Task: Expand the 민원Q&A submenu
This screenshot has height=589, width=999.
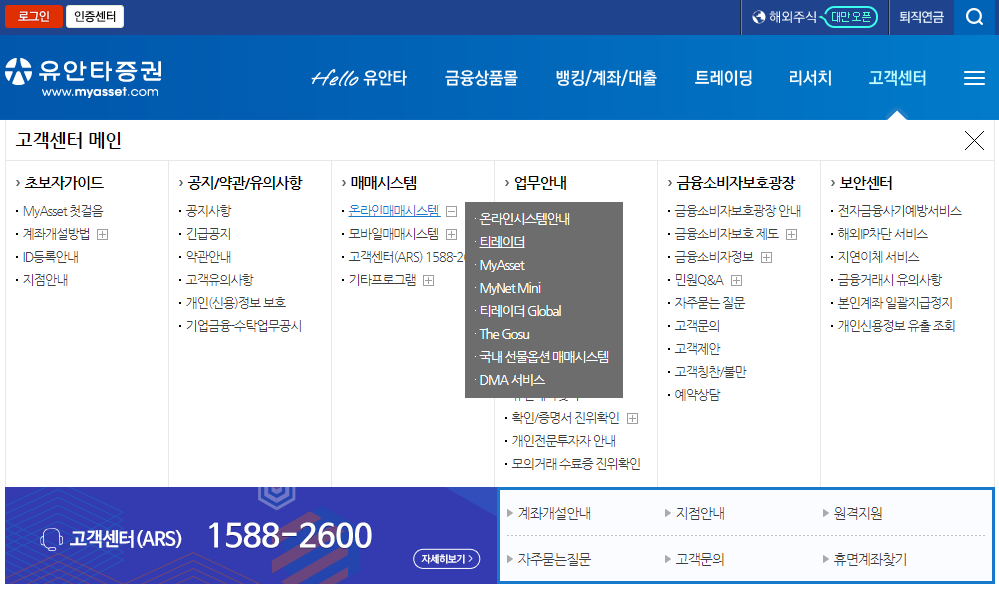Action: coord(737,280)
